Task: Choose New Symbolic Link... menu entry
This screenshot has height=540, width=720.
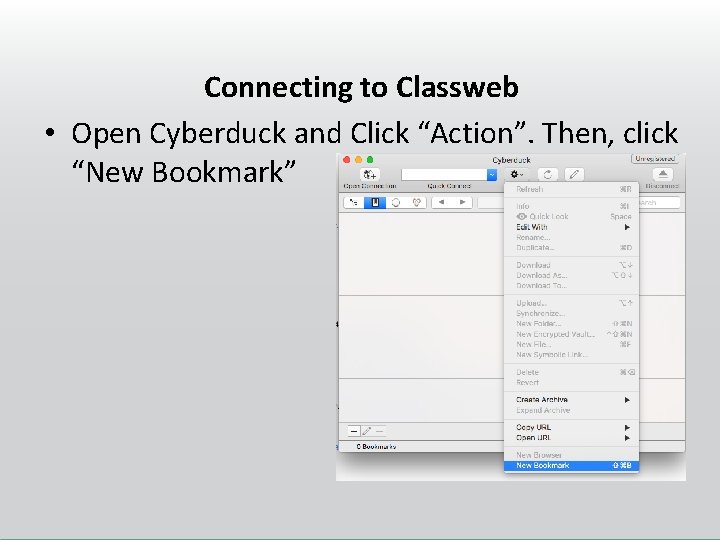Action: tap(571, 354)
